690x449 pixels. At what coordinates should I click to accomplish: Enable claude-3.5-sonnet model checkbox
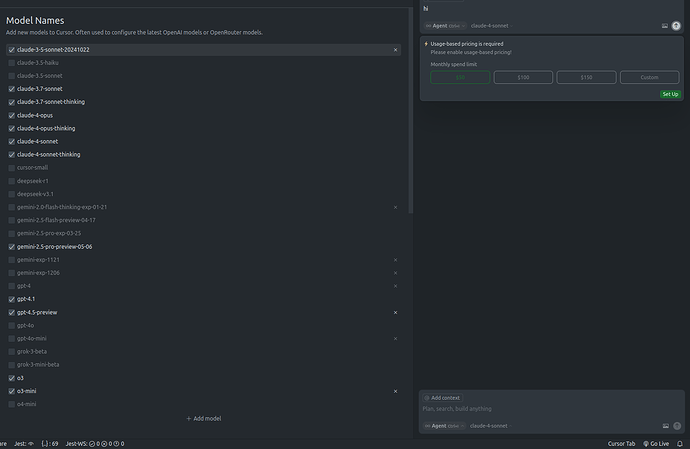(x=11, y=76)
